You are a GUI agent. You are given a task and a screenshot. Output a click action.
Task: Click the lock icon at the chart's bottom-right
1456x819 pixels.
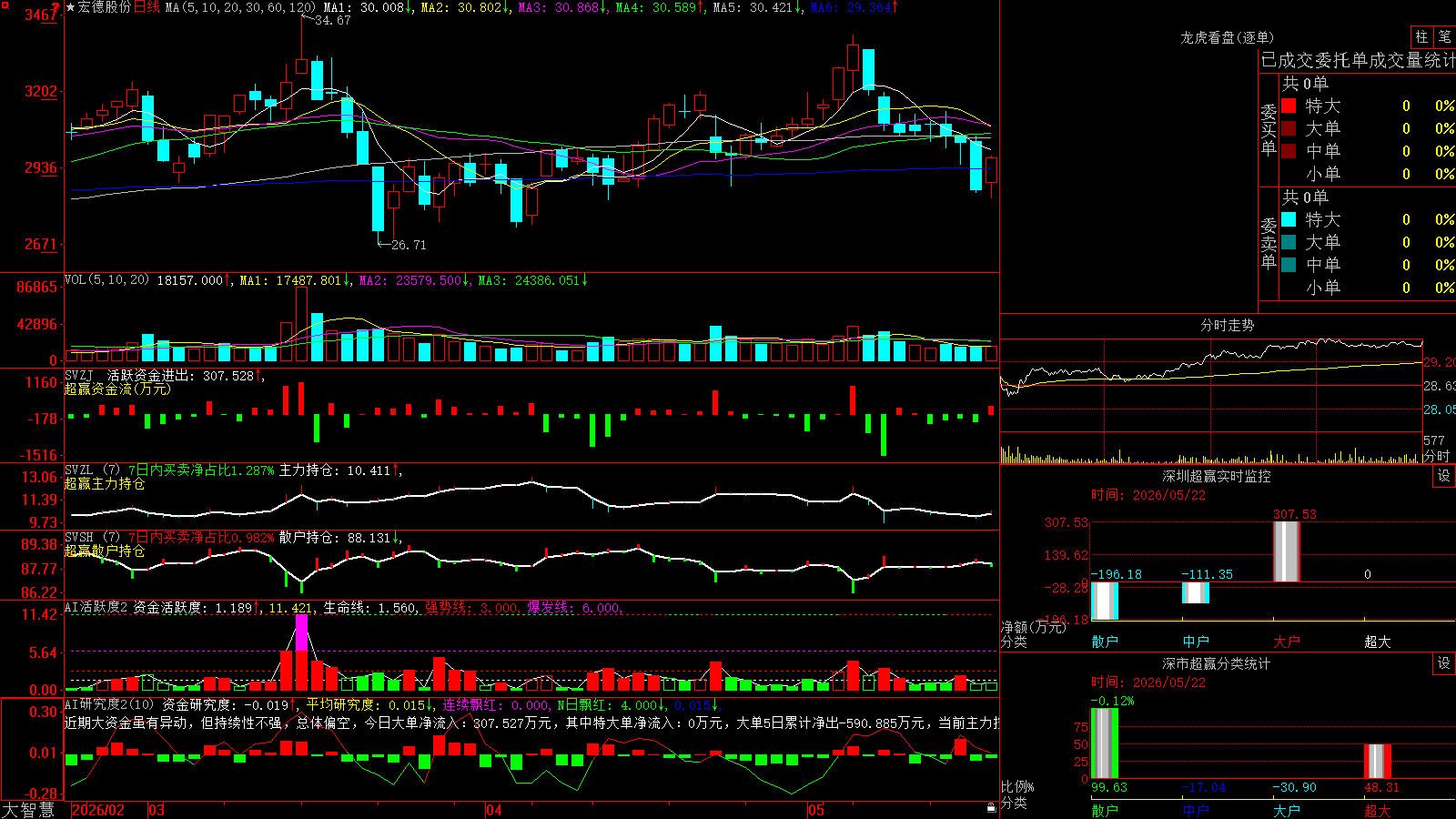[991, 808]
